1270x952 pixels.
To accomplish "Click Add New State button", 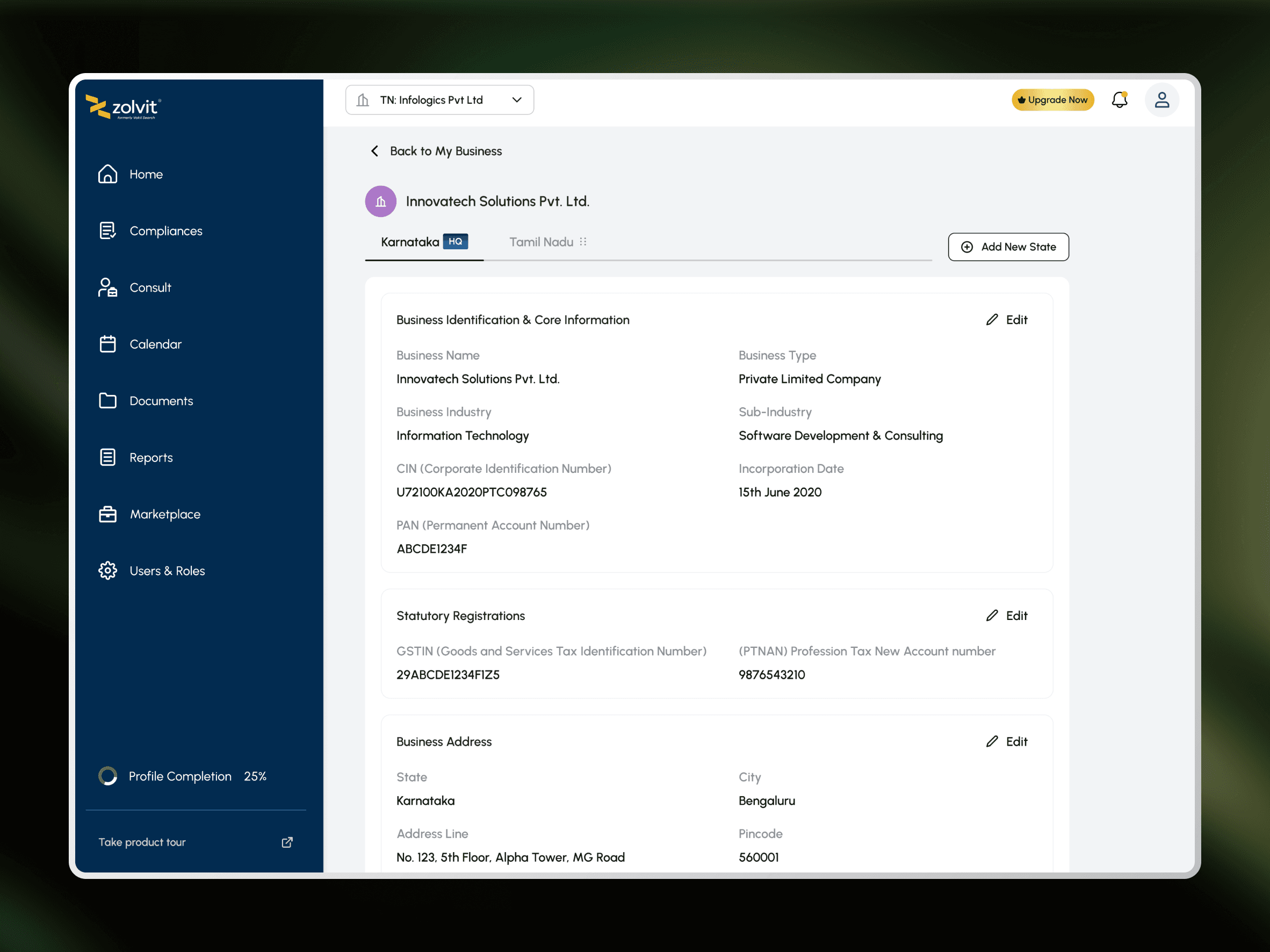I will coord(1008,247).
